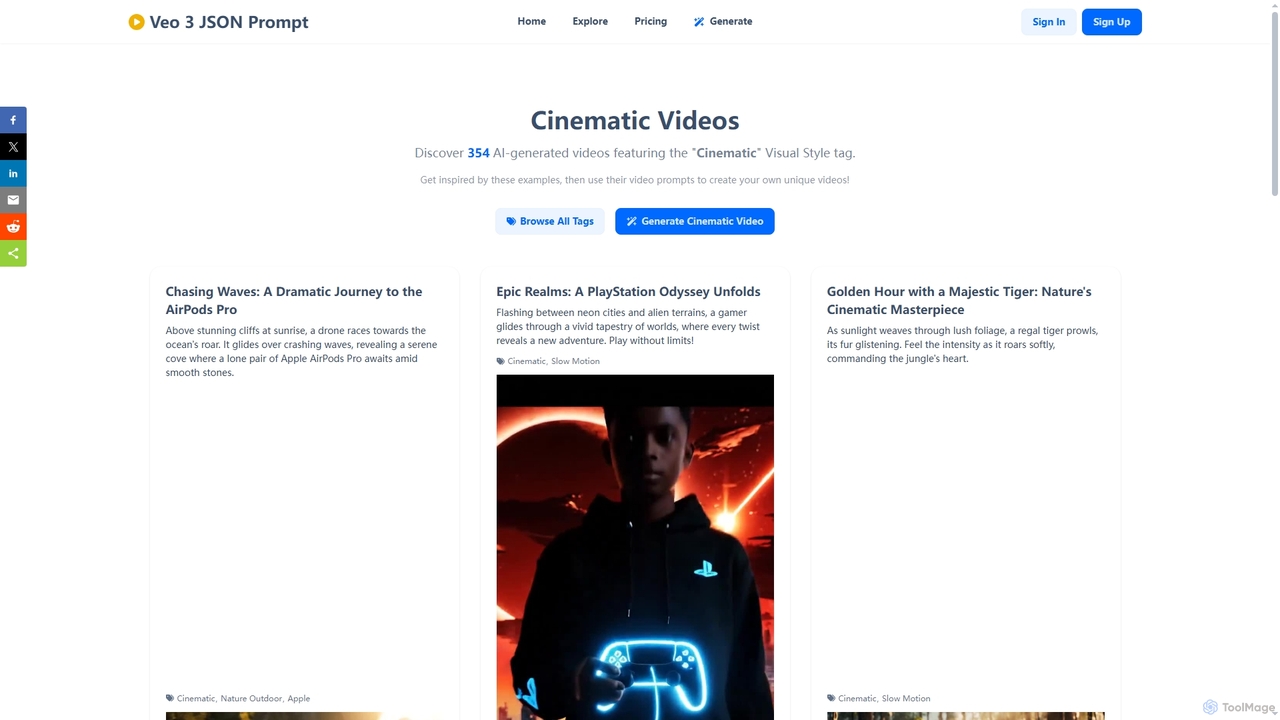Share page via Reddit sidebar icon
Image resolution: width=1280 pixels, height=720 pixels.
click(x=13, y=227)
